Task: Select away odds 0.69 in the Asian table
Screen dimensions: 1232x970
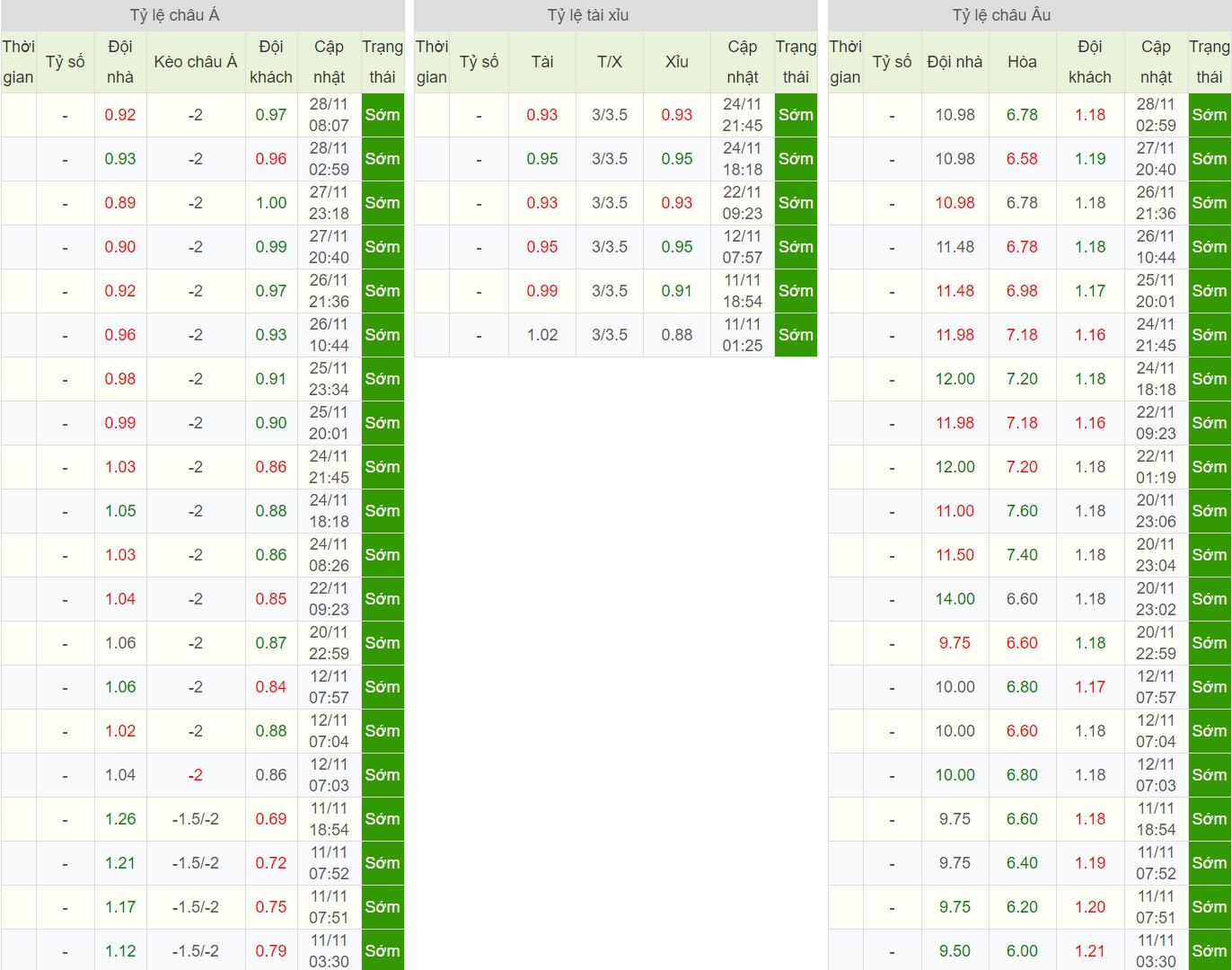Action: 271,819
